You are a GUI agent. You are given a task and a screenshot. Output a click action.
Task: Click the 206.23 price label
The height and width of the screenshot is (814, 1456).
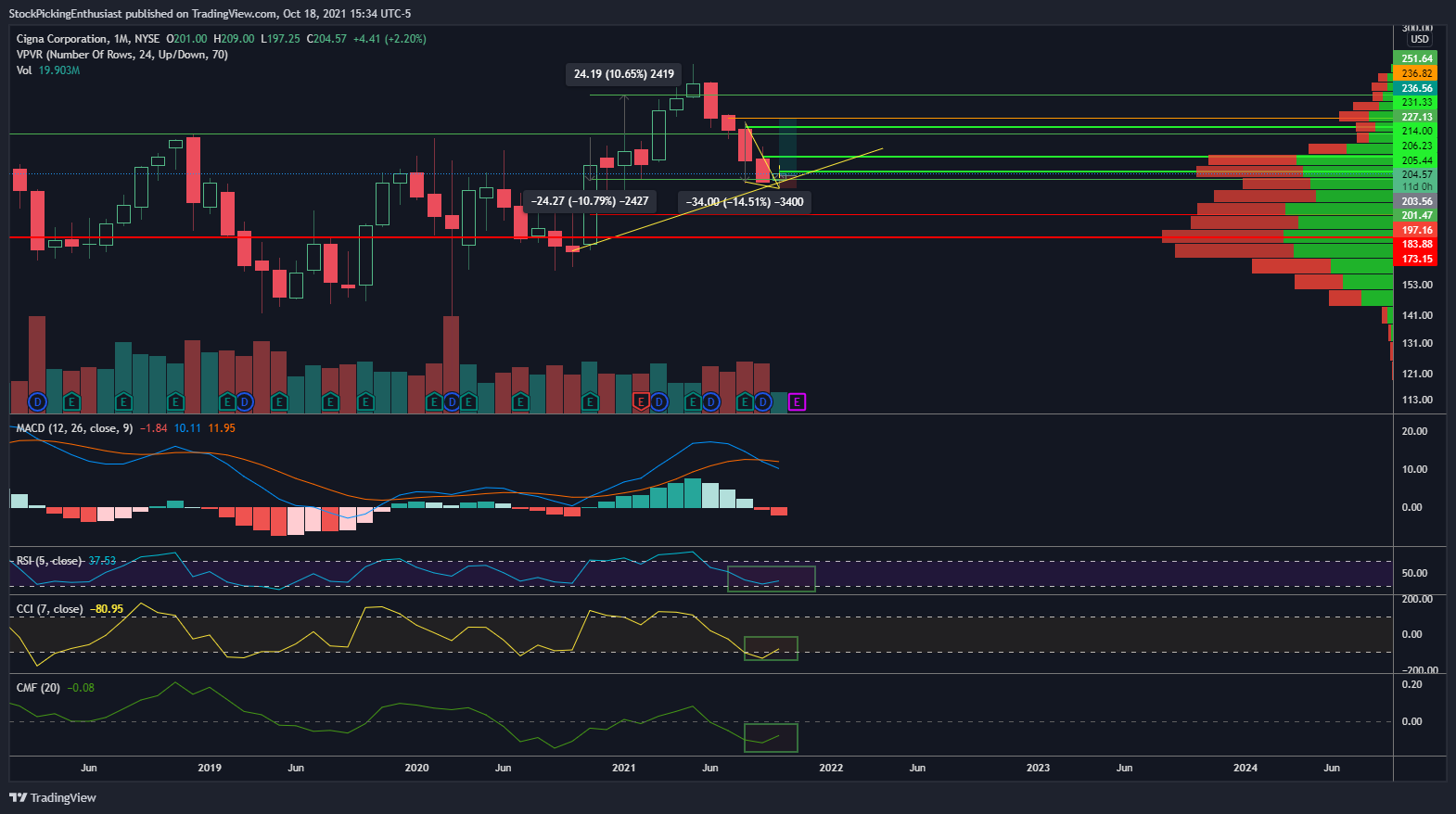point(1415,146)
